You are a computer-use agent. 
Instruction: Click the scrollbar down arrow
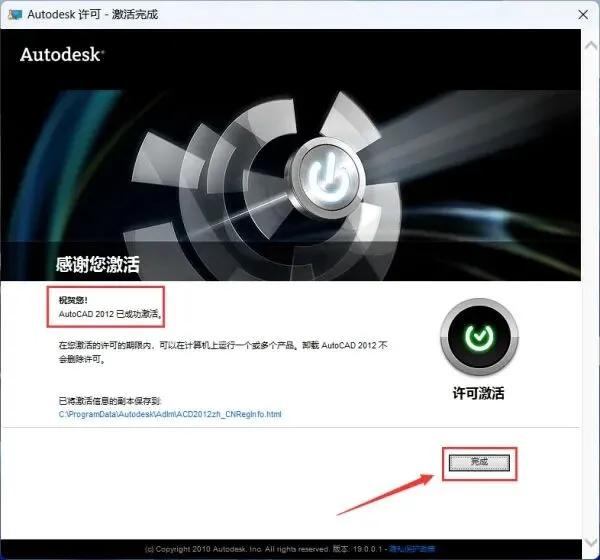pyautogui.click(x=591, y=542)
